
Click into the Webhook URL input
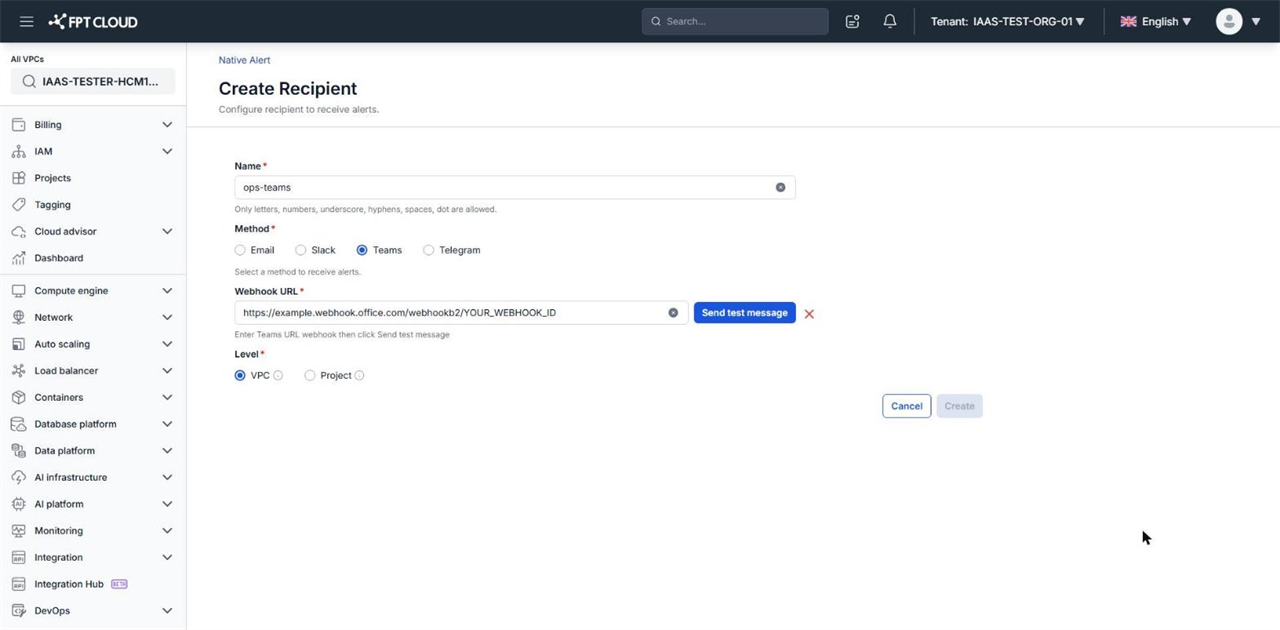click(462, 313)
